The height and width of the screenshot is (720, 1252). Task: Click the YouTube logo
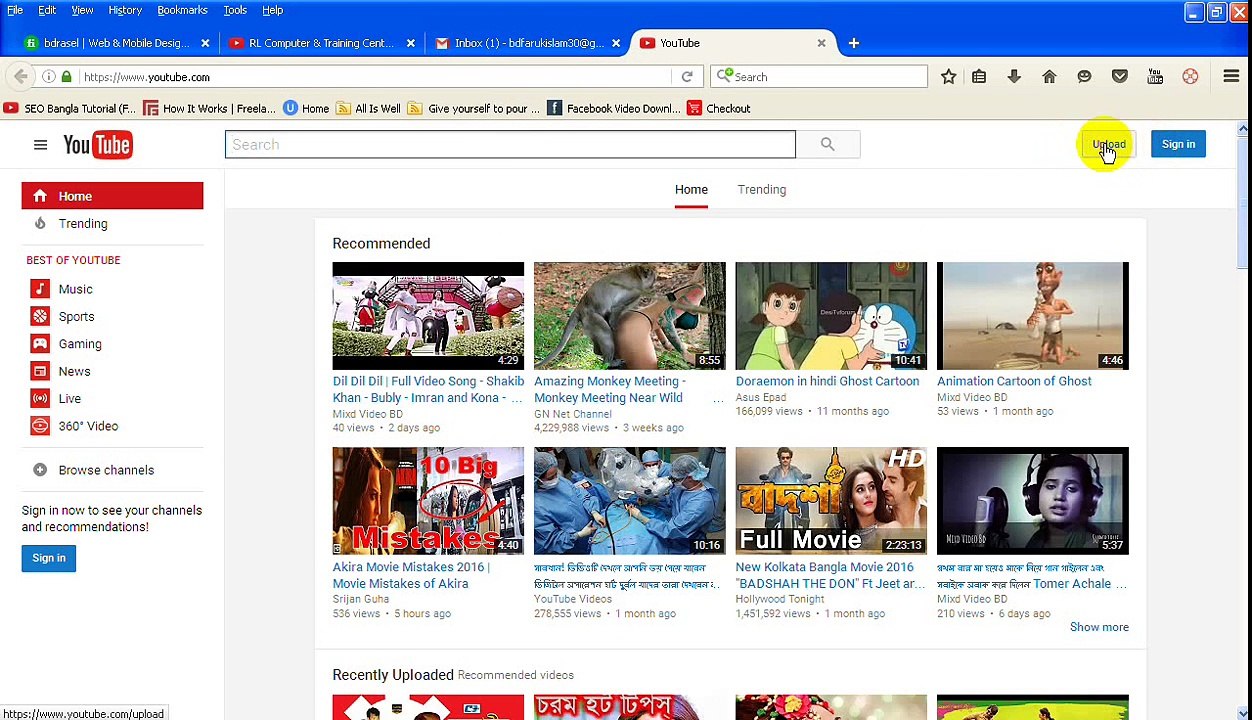(98, 145)
